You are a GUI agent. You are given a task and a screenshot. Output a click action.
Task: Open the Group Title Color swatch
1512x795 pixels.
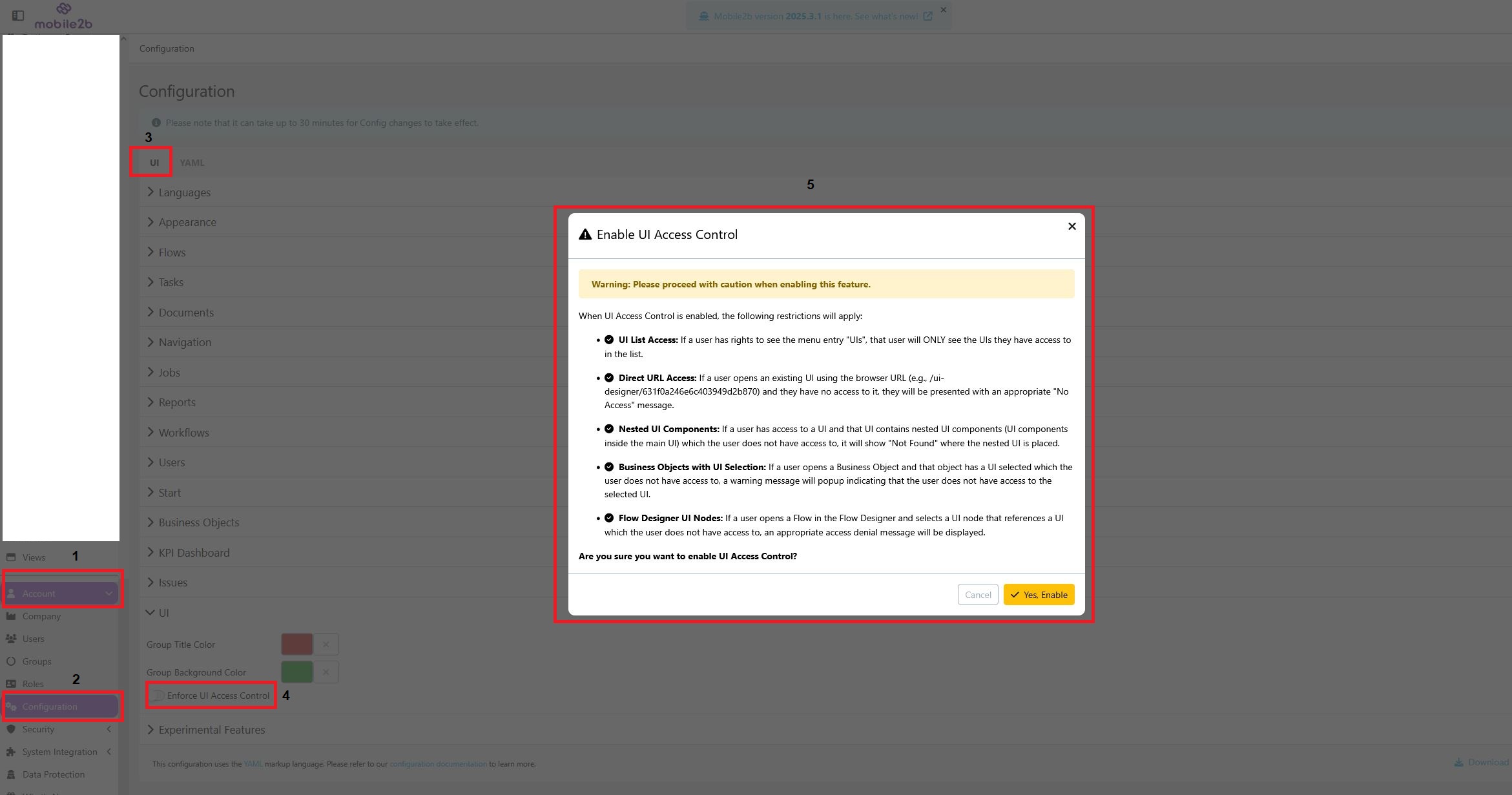[x=296, y=644]
